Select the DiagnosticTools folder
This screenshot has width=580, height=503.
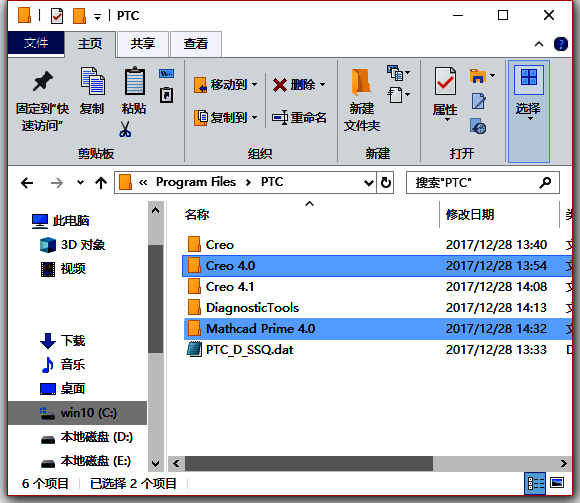(377, 308)
